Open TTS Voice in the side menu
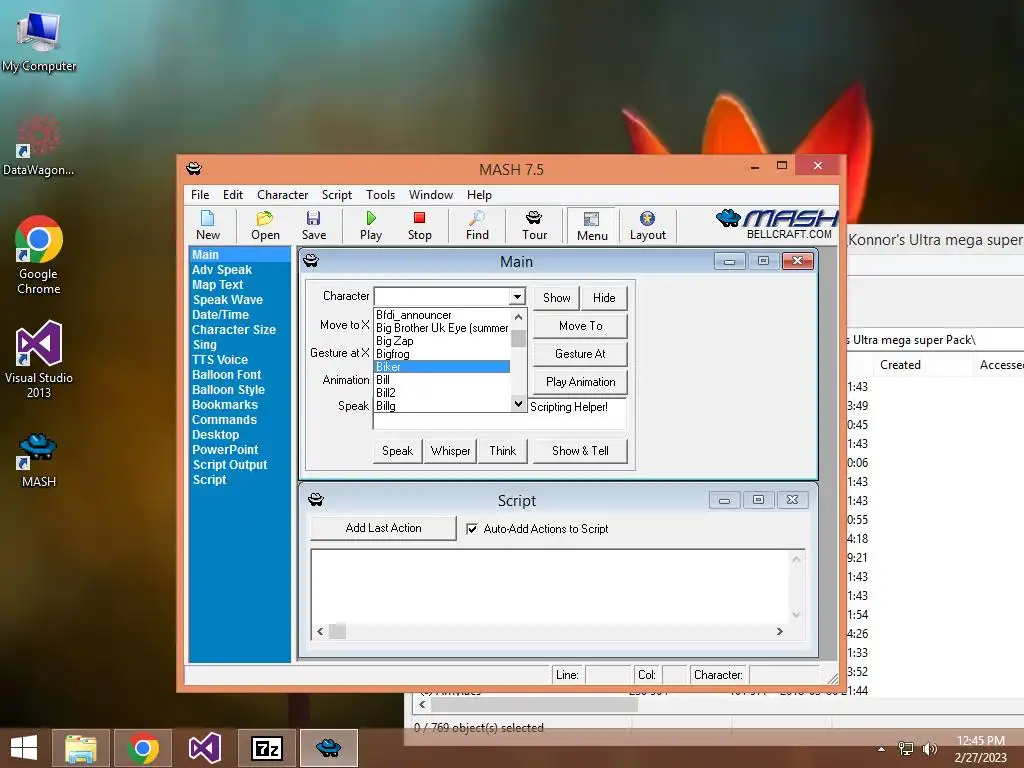Screen dimensions: 1024x768 coord(219,360)
